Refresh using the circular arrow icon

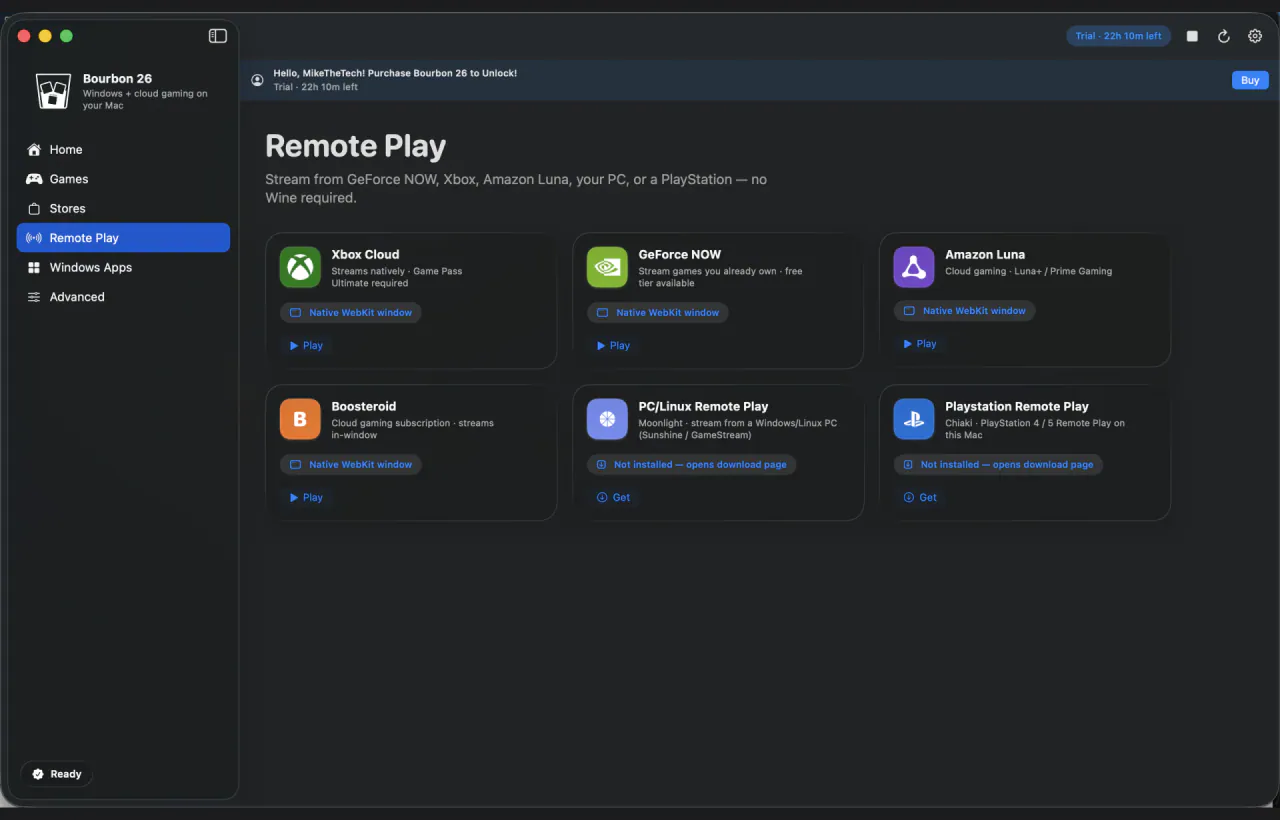1223,36
